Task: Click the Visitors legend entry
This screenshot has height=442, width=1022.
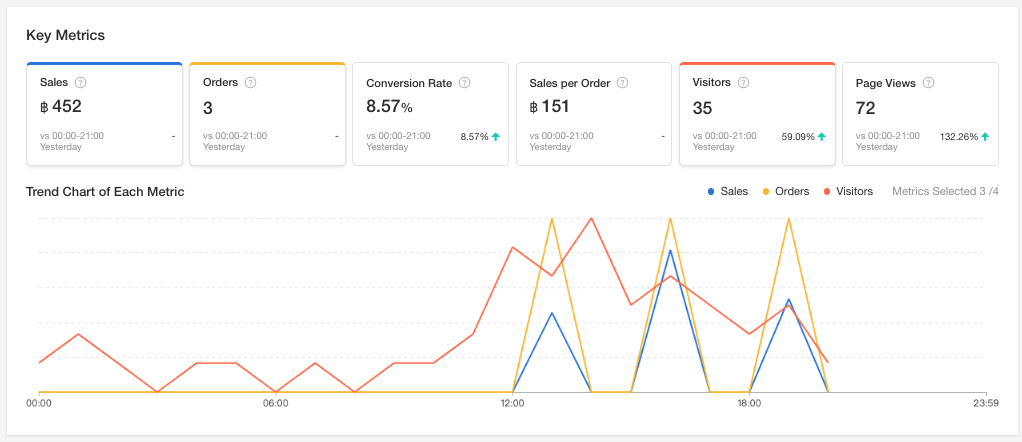Action: click(x=847, y=191)
